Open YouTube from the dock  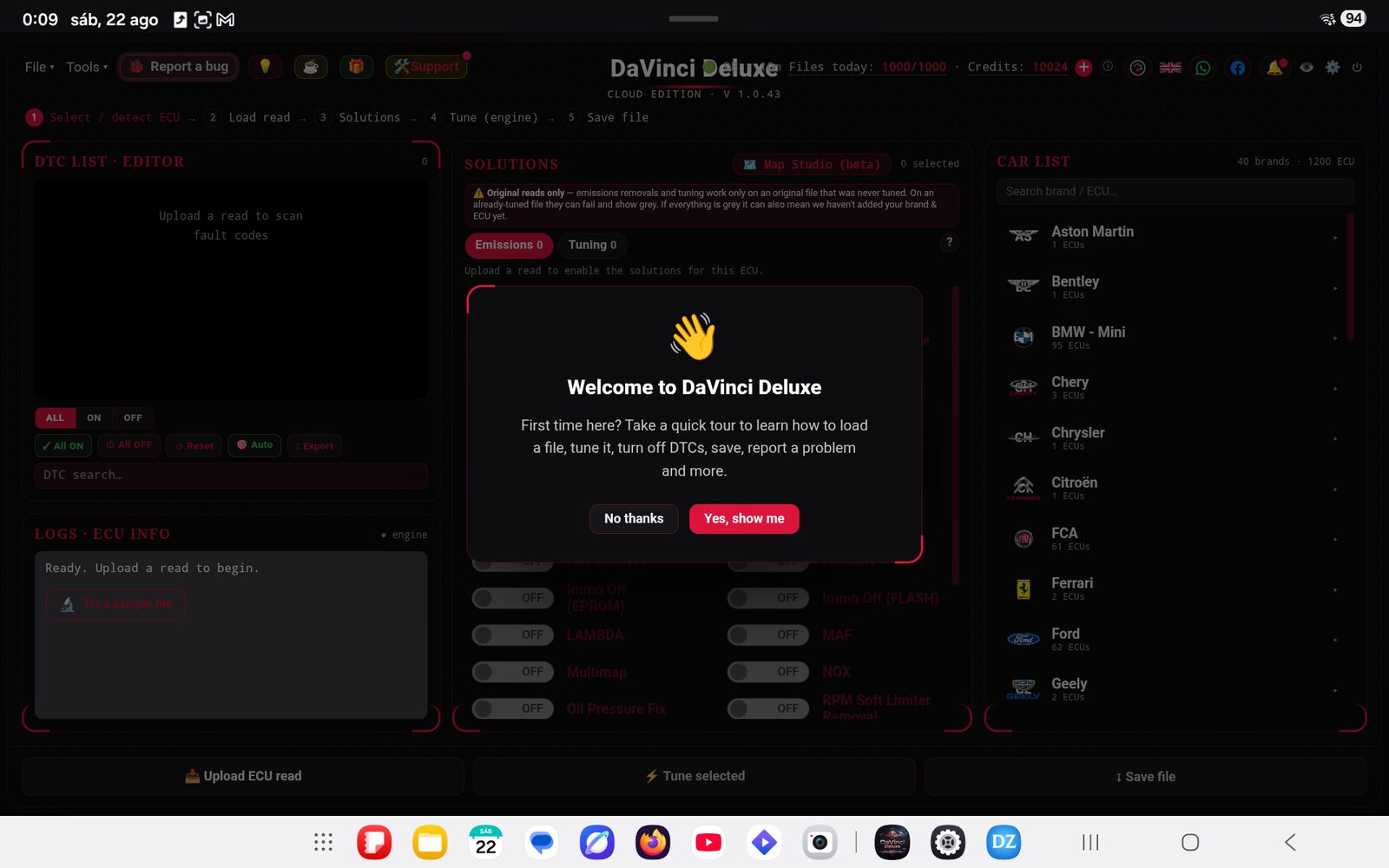pyautogui.click(x=708, y=842)
